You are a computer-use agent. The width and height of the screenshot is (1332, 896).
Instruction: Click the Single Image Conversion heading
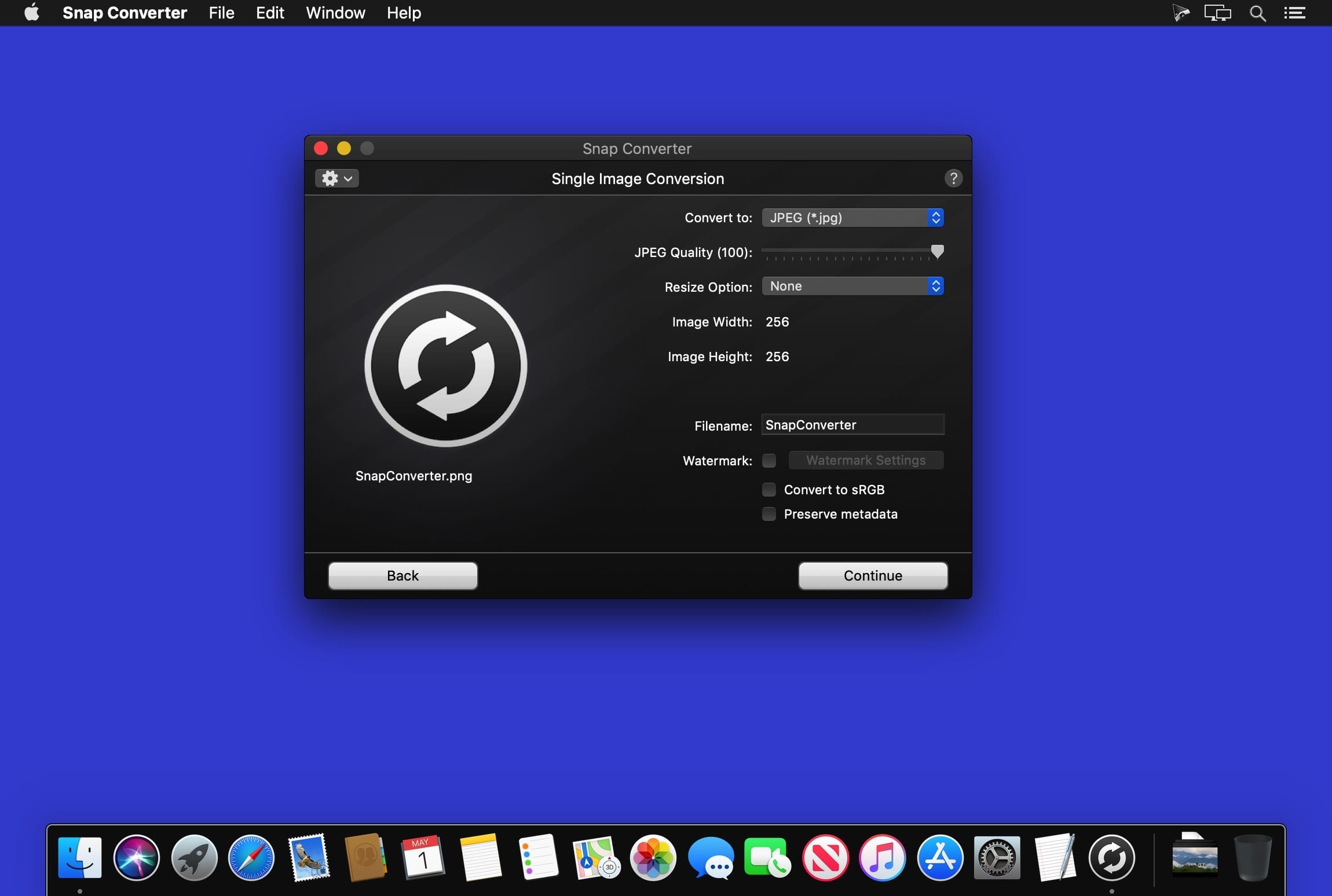click(x=638, y=179)
